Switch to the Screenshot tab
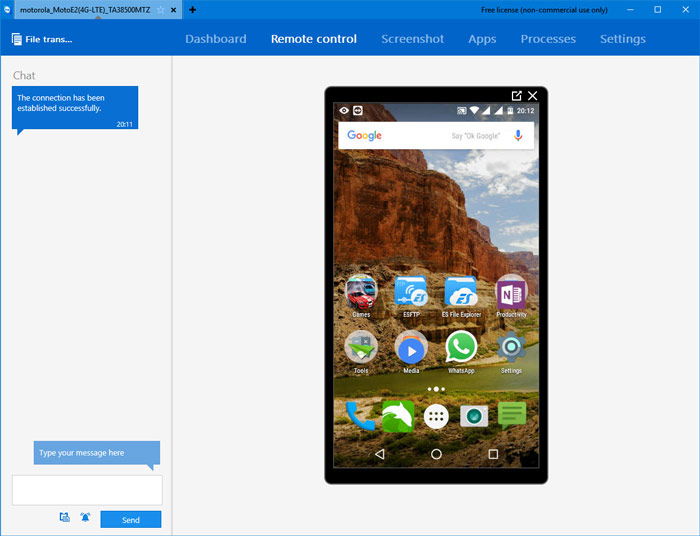The width and height of the screenshot is (700, 536). click(412, 39)
